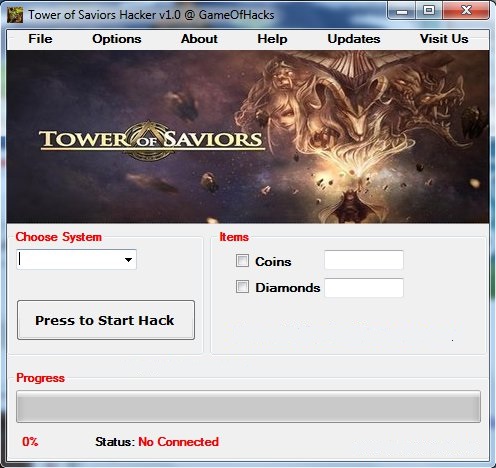Screen dimensions: 496x468
Task: Click the 'Progress' section label
Action: [x=40, y=378]
